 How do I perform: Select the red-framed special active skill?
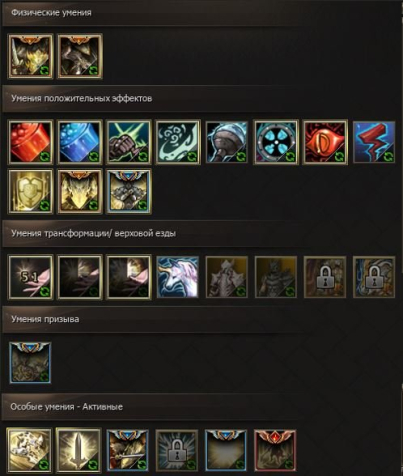click(275, 450)
